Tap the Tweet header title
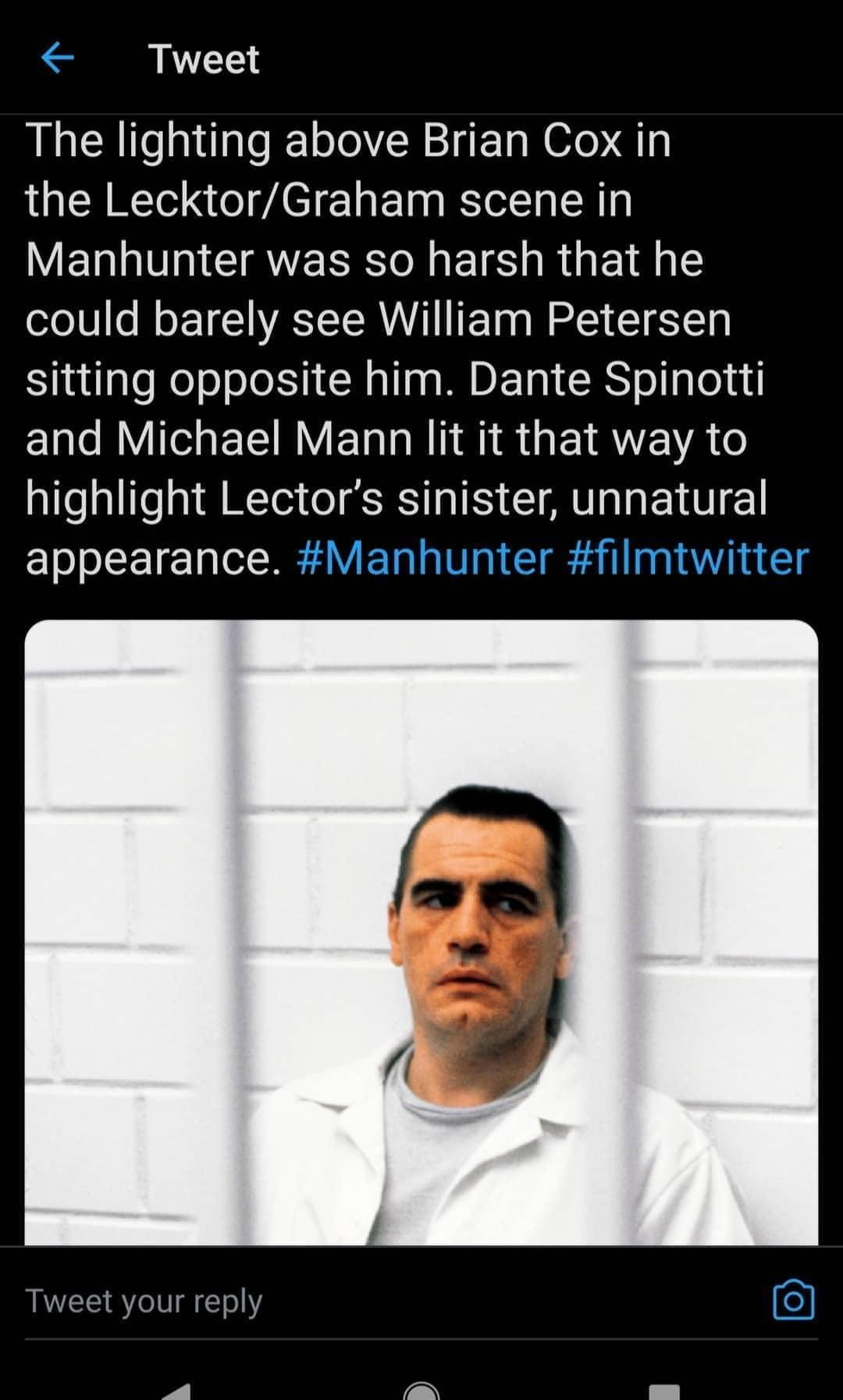 pos(204,59)
